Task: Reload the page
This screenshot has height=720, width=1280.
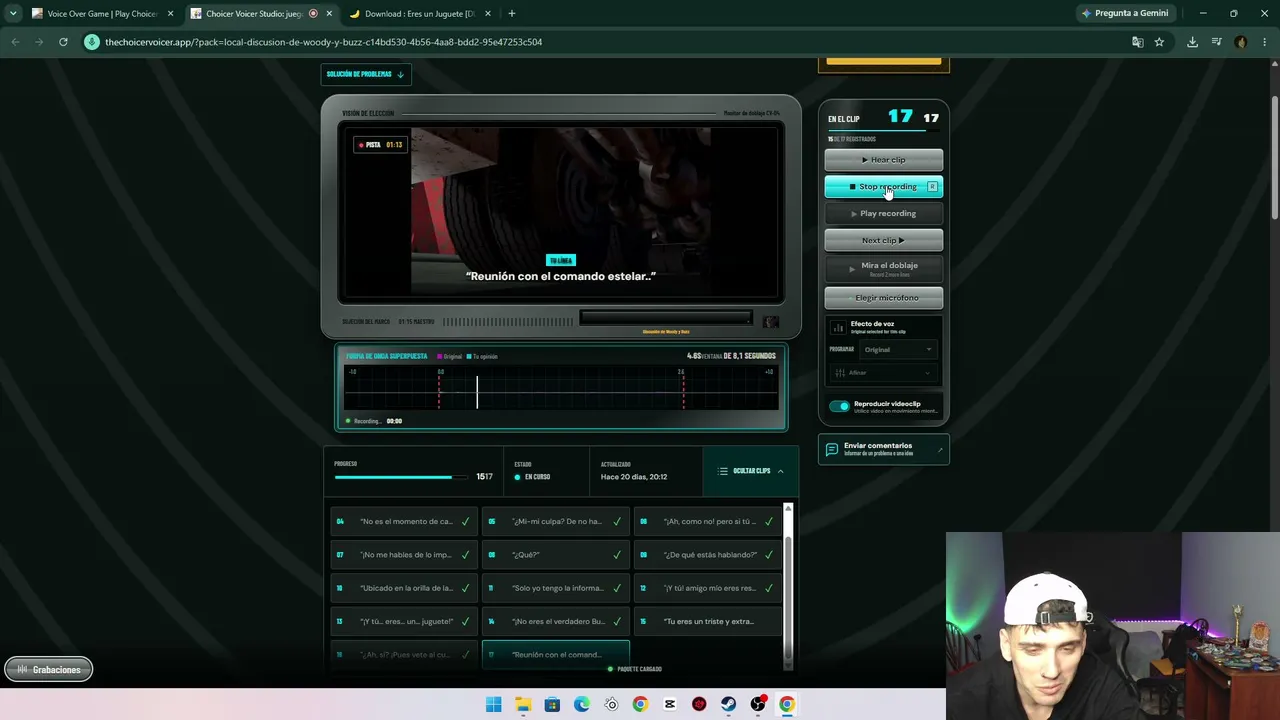Action: [x=63, y=42]
